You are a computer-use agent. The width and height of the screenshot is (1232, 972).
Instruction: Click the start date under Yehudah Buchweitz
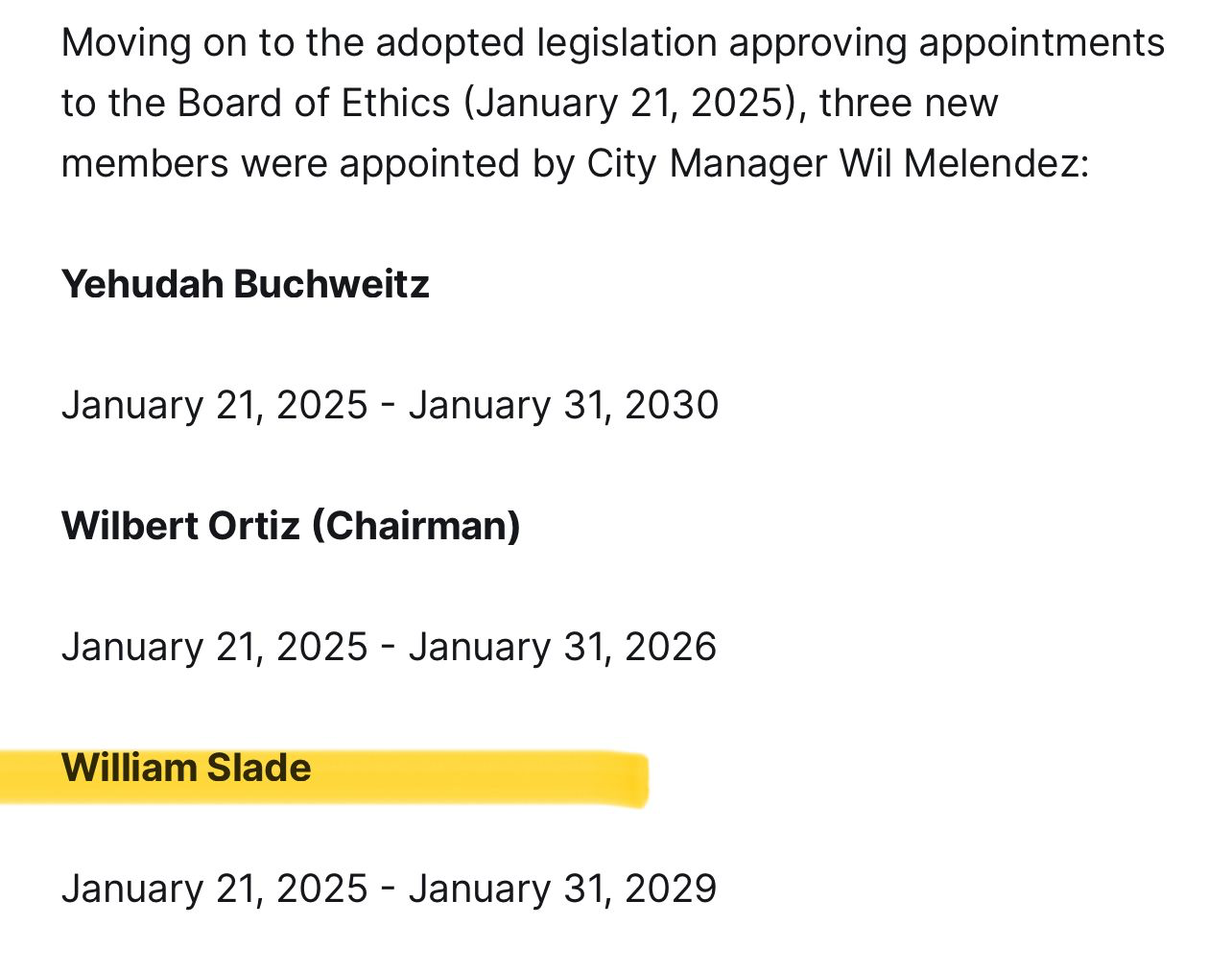coord(214,405)
